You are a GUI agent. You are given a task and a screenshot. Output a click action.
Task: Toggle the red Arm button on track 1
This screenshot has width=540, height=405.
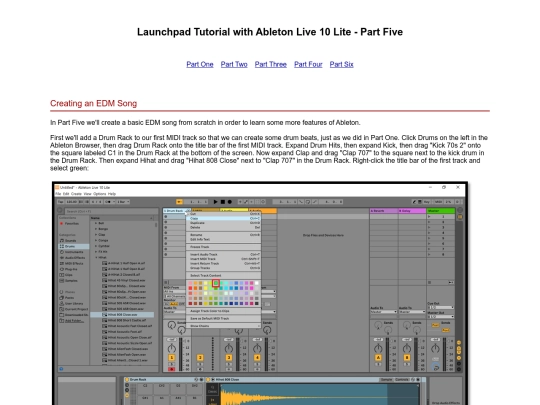(172, 370)
